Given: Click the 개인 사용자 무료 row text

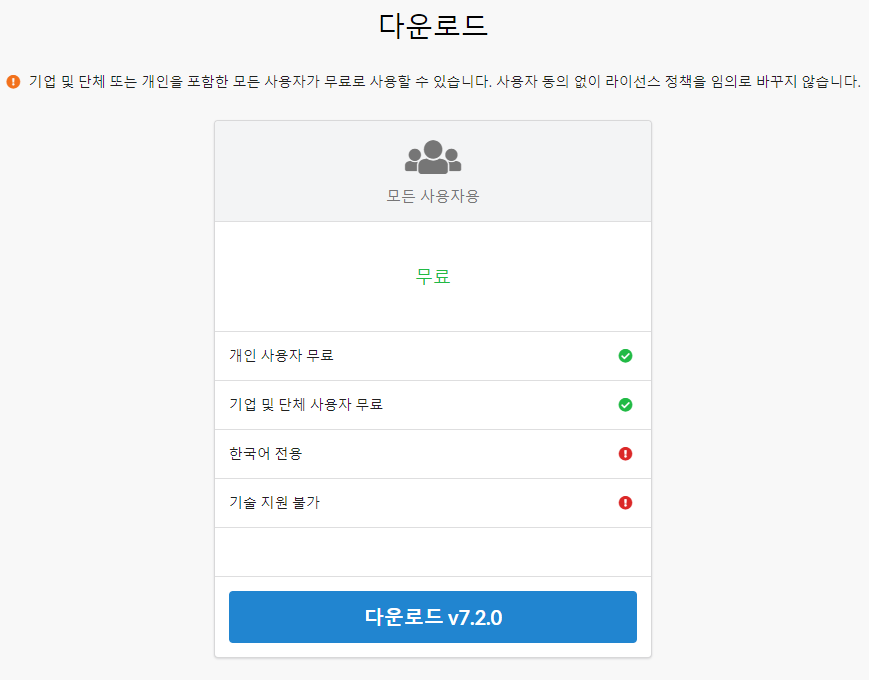Looking at the screenshot, I should [x=281, y=355].
